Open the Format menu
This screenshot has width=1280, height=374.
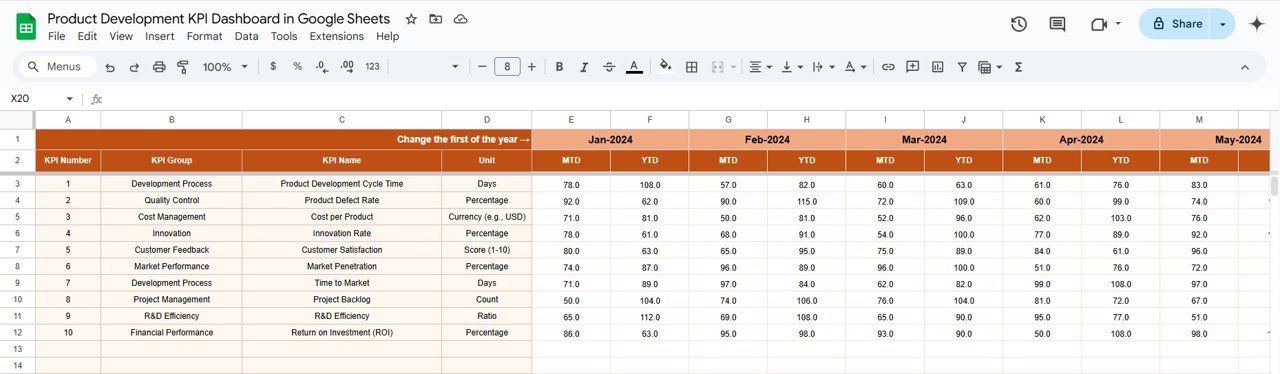(205, 36)
